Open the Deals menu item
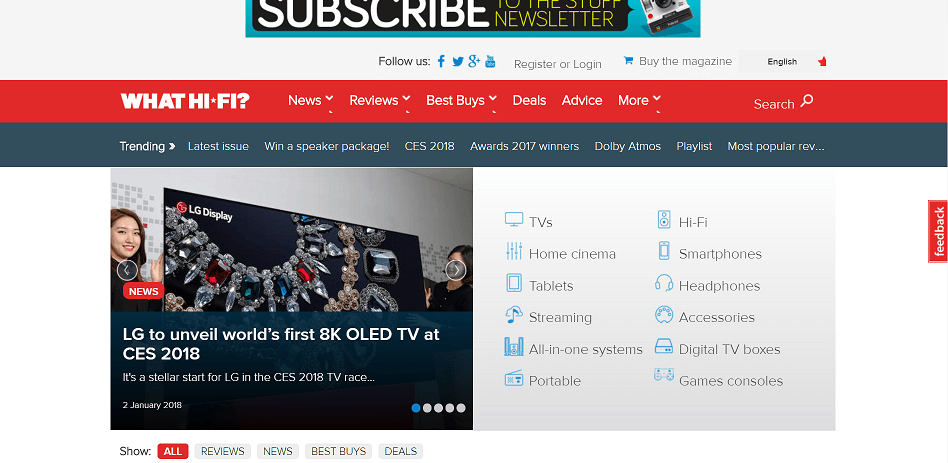 point(529,100)
